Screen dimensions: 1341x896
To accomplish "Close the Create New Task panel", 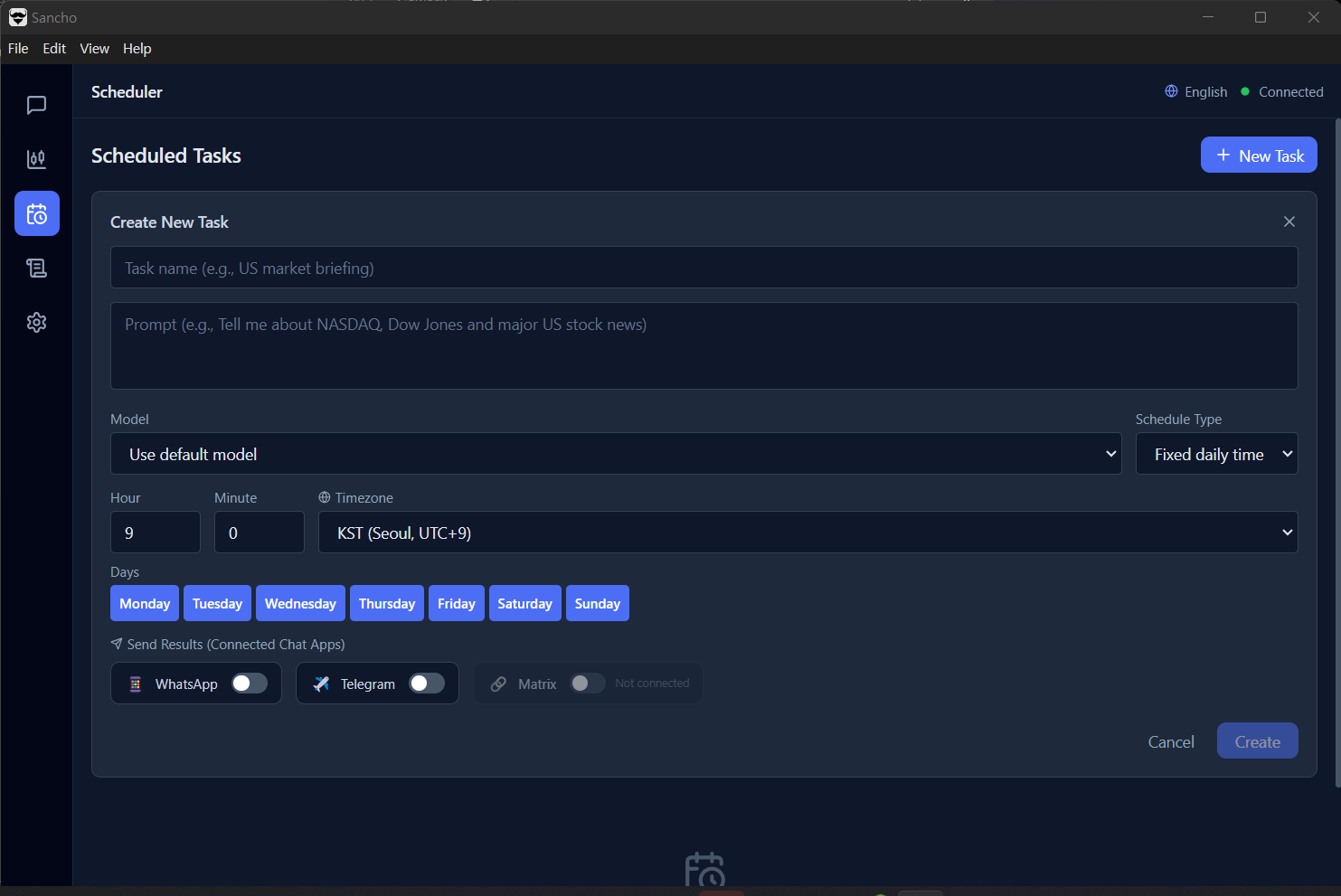I will 1289,222.
